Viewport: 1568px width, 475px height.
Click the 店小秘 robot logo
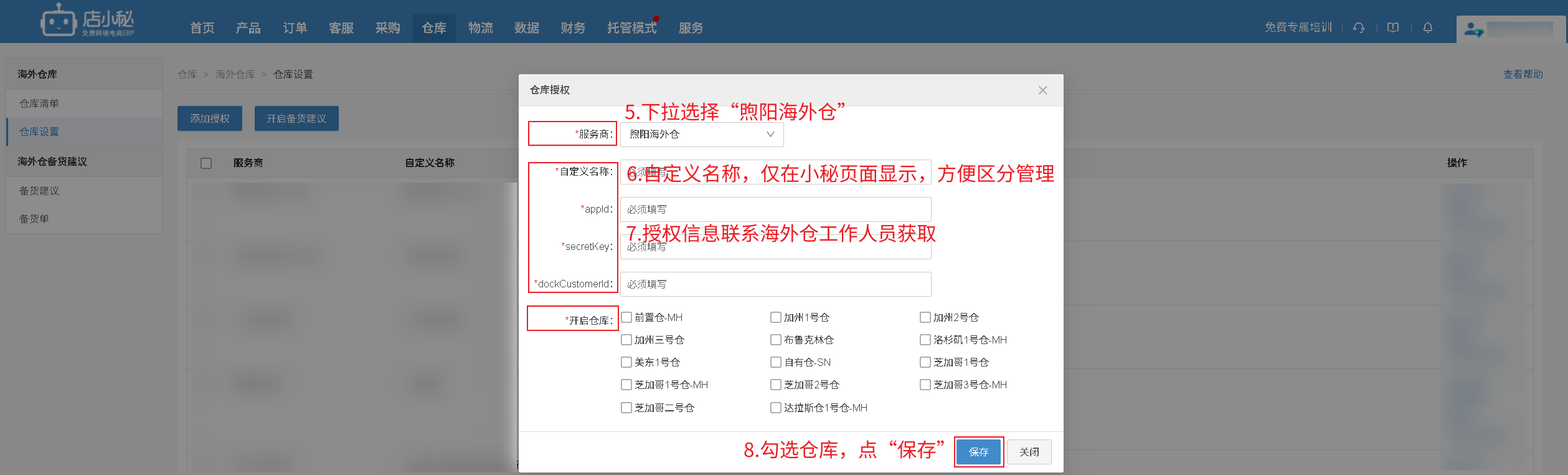point(59,22)
